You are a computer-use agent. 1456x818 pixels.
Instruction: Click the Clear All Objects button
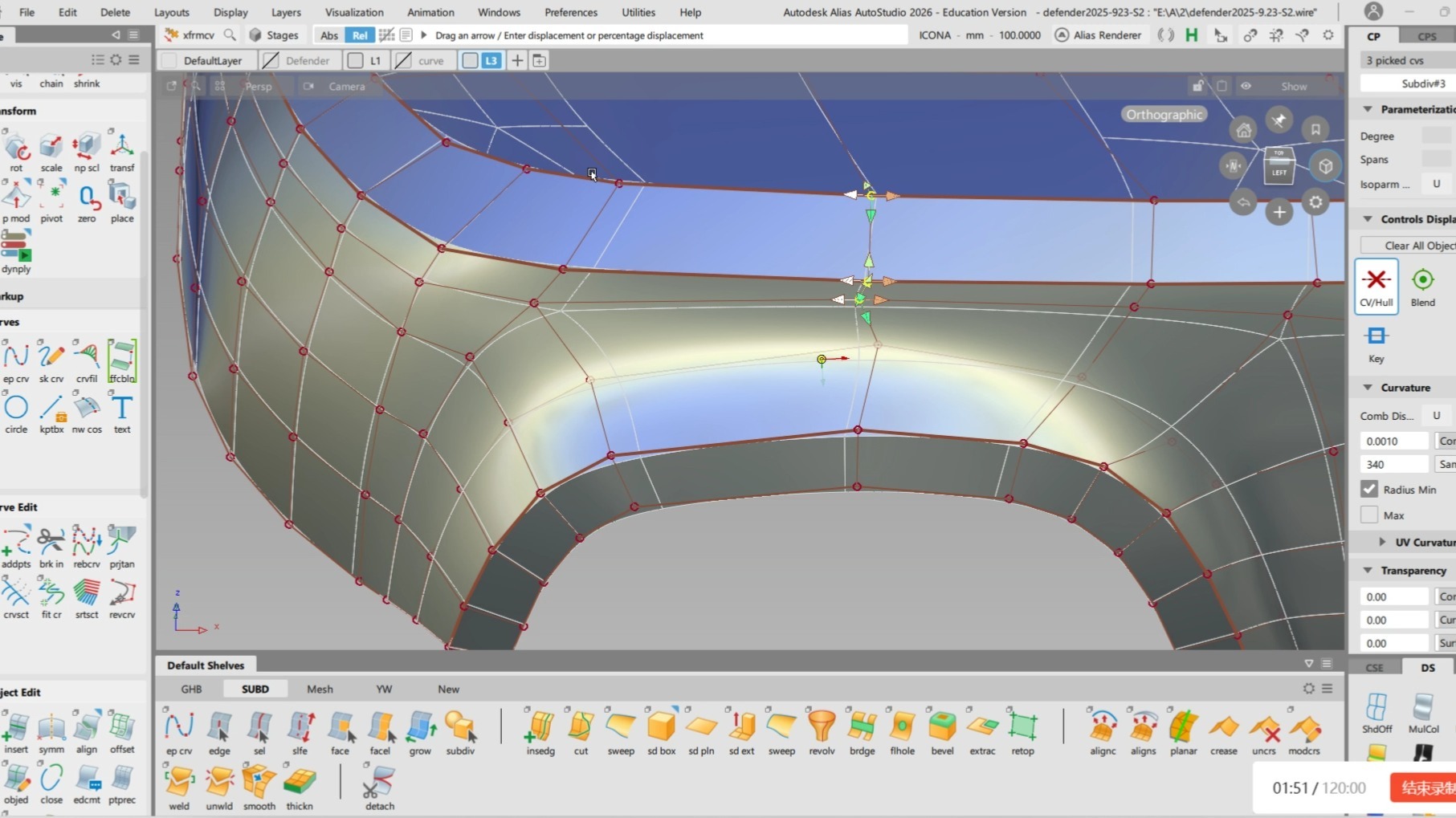coord(1407,246)
